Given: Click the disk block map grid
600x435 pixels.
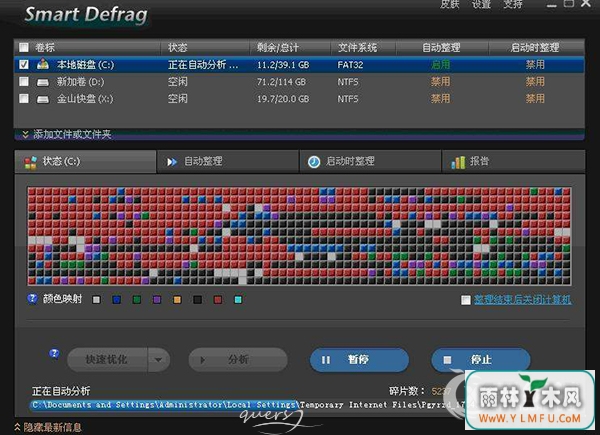Looking at the screenshot, I should coord(299,236).
